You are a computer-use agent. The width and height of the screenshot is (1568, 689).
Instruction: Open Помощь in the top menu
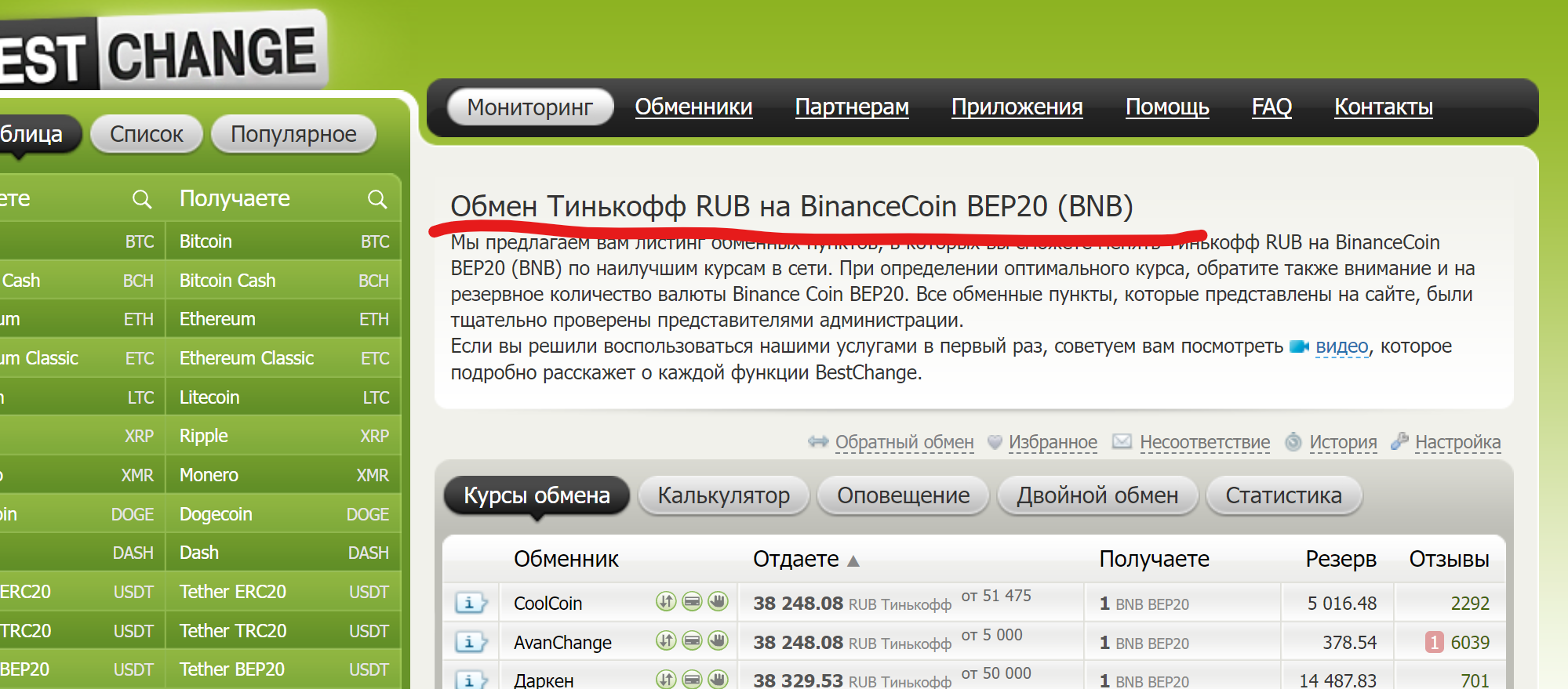tap(1167, 107)
